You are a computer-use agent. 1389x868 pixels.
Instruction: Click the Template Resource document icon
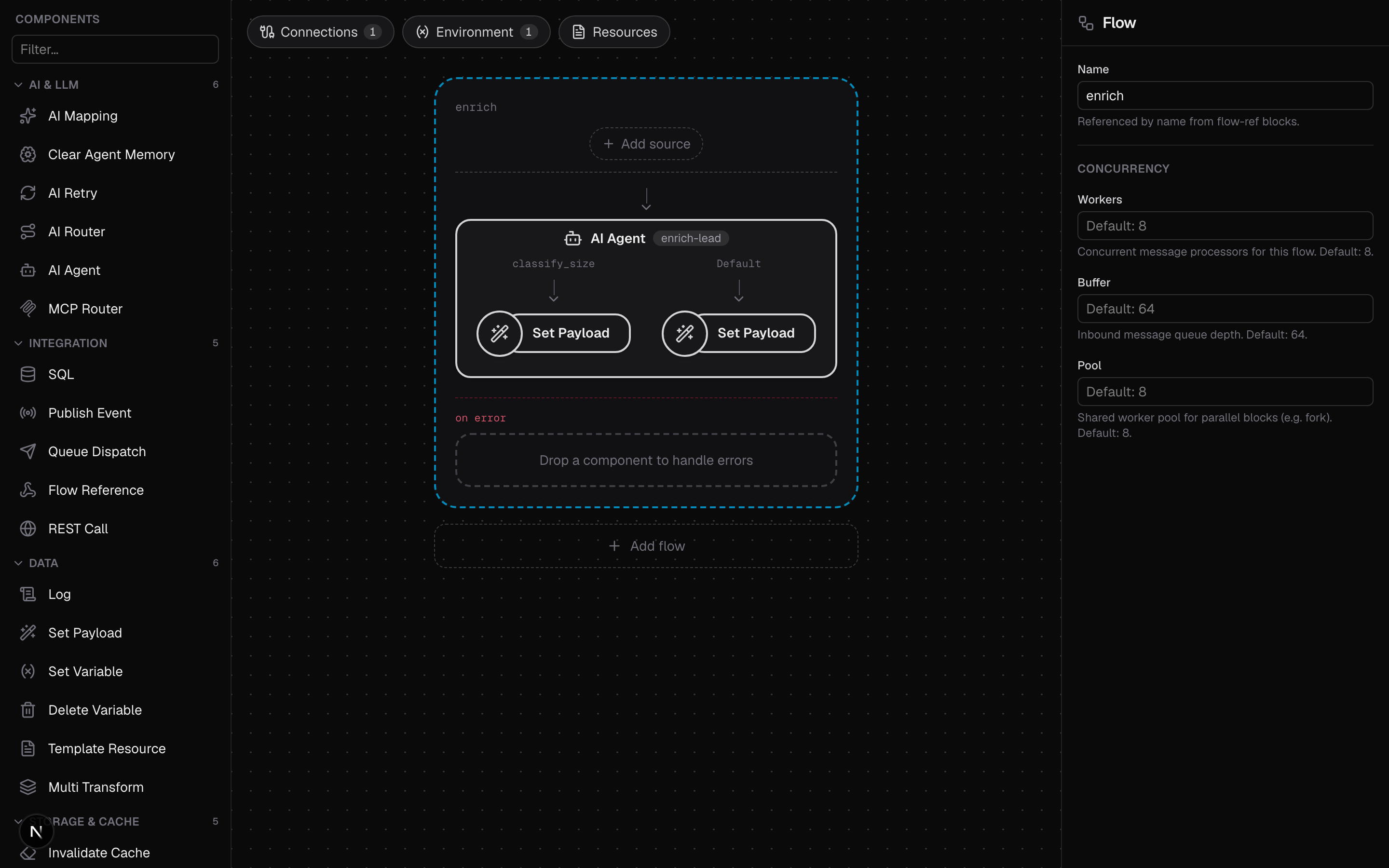[x=27, y=748]
